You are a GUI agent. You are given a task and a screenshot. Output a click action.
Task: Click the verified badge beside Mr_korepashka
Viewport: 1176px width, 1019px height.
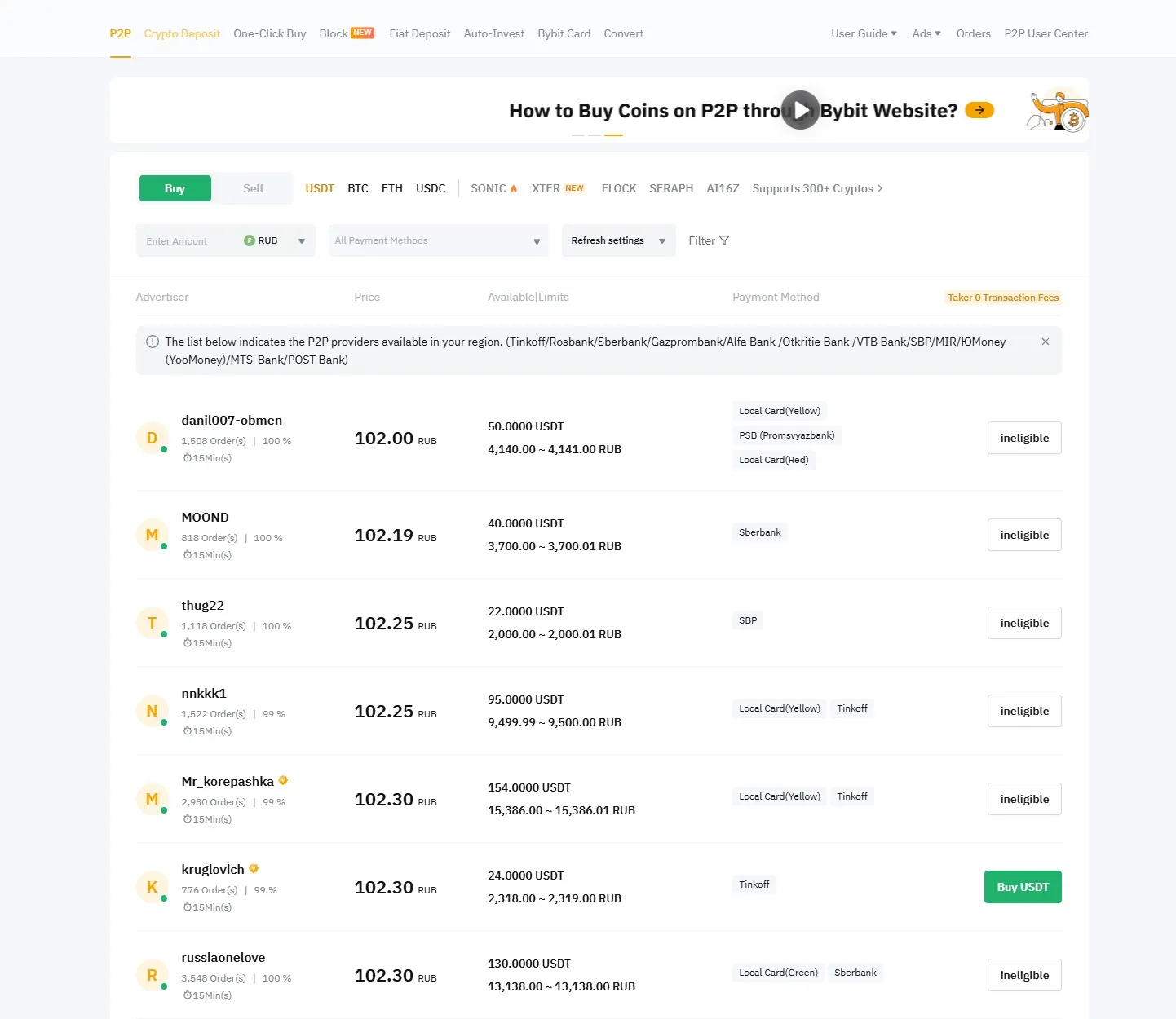283,780
